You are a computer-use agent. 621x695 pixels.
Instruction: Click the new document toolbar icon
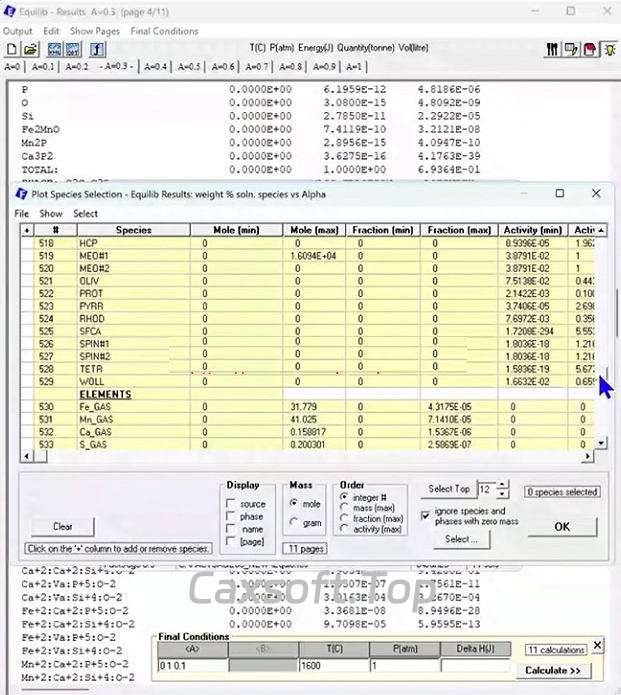pos(12,49)
